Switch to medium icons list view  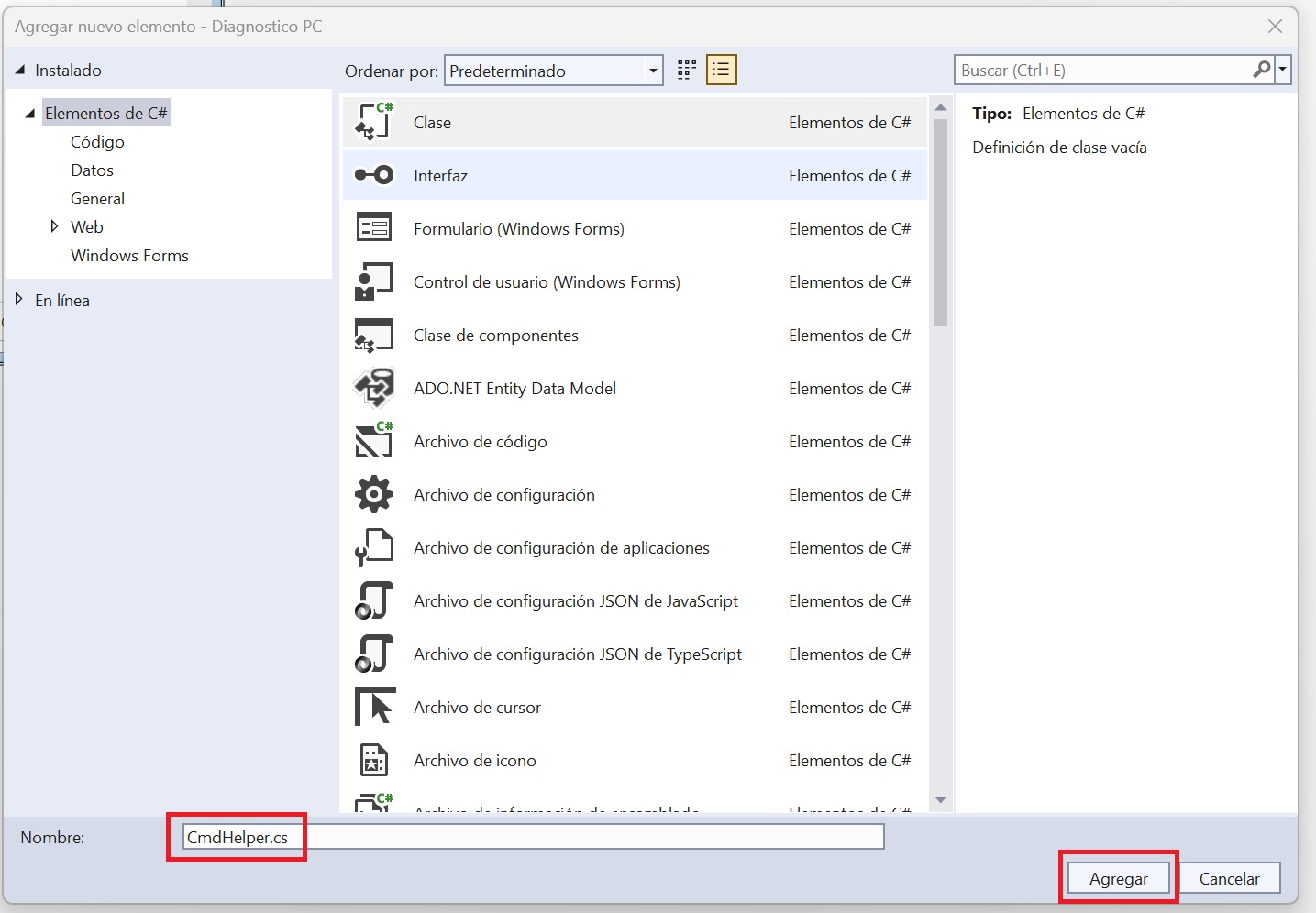coord(722,71)
